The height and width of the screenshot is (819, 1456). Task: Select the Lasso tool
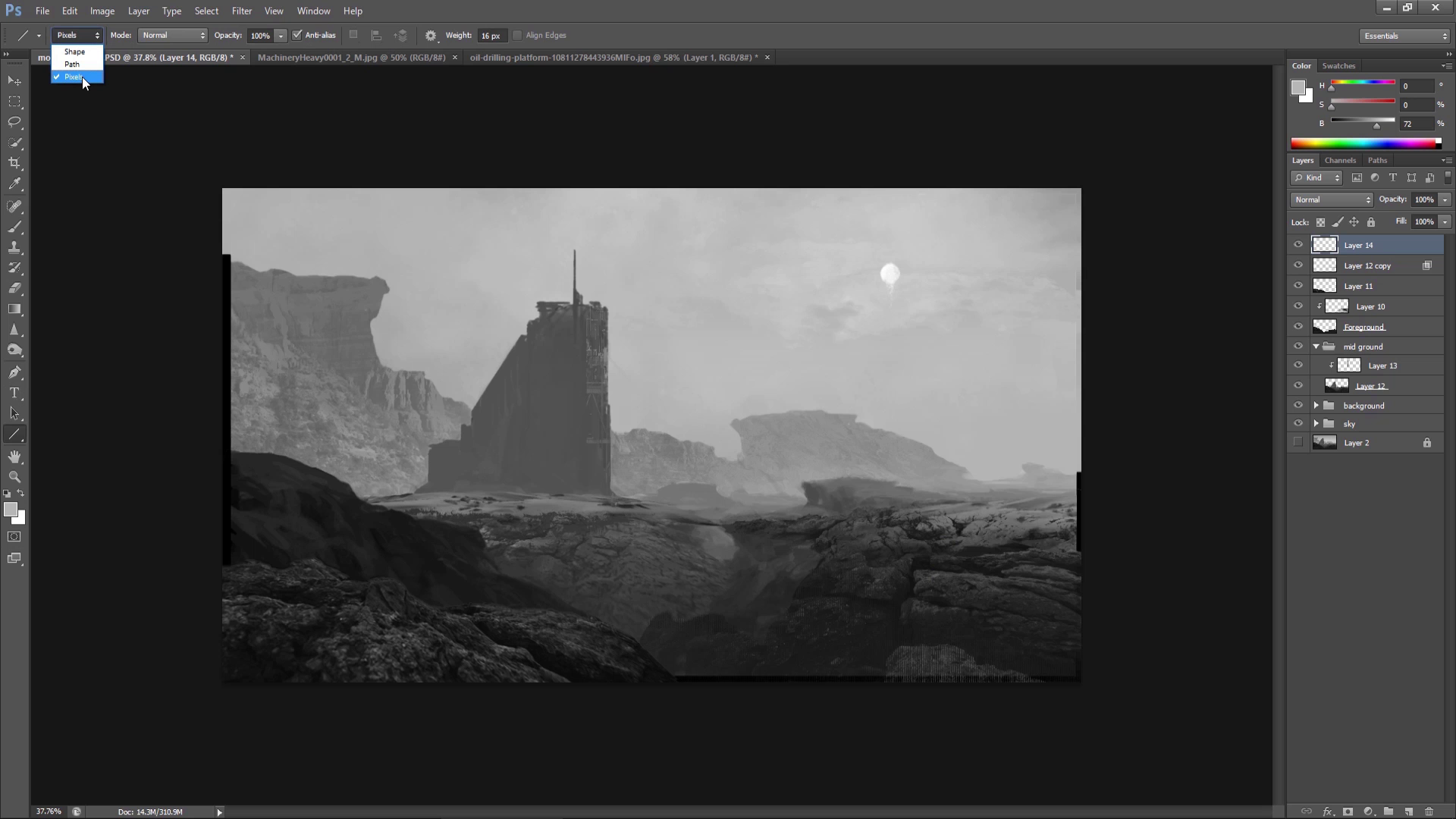14,122
